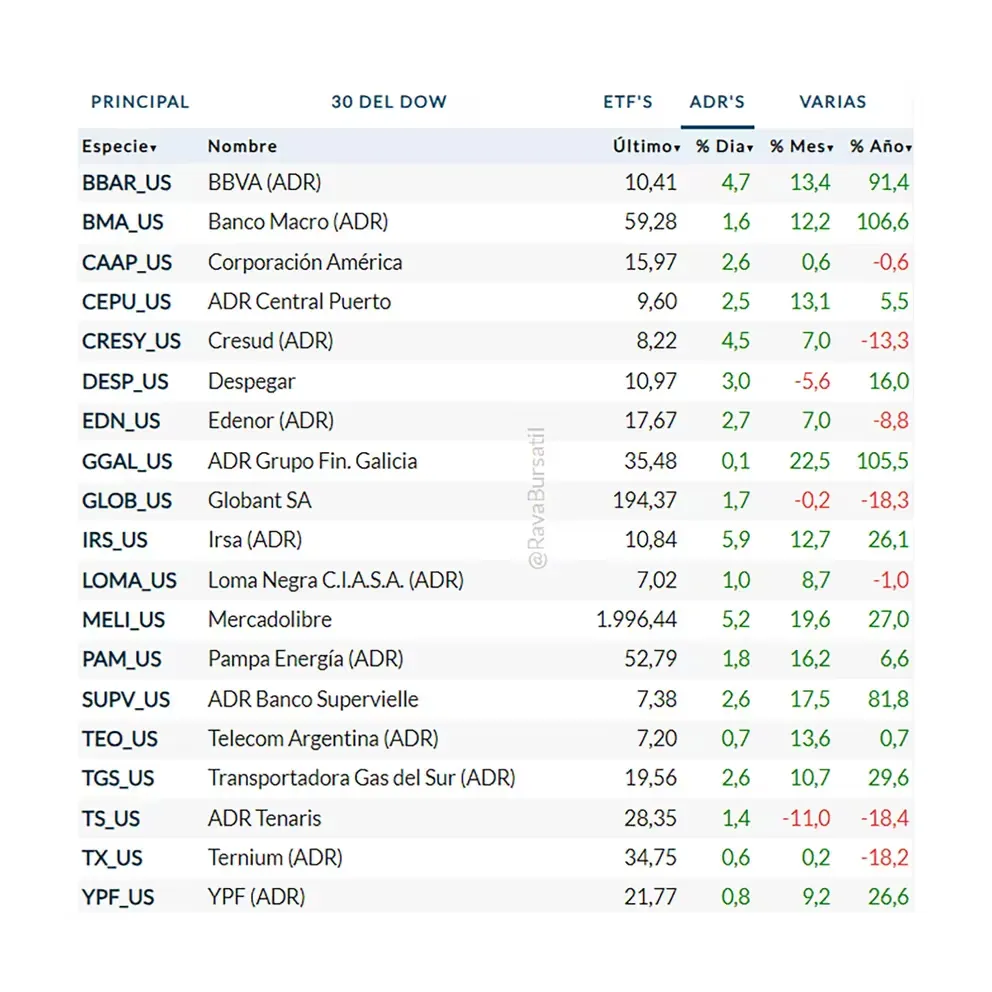Screen dimensions: 992x992
Task: Open the BBAR_US ticker link
Action: [x=126, y=183]
